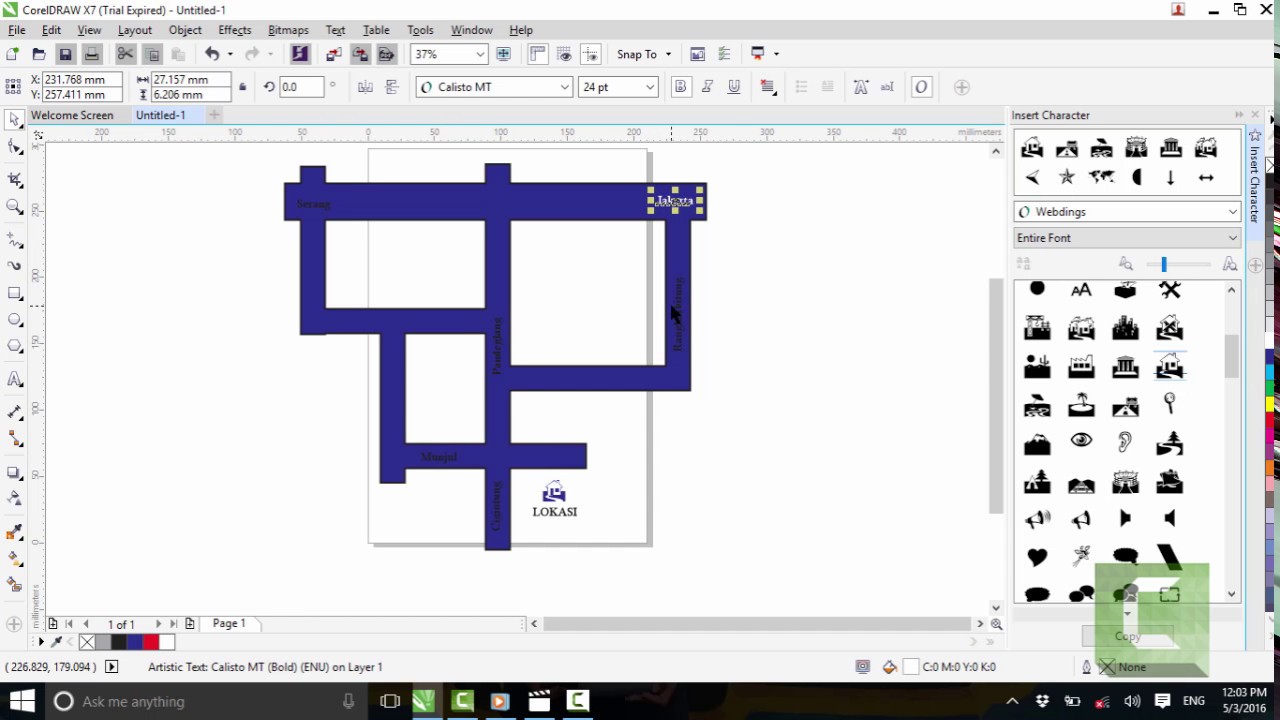The image size is (1280, 720).
Task: Click the Mirror horizontally icon
Action: [365, 87]
